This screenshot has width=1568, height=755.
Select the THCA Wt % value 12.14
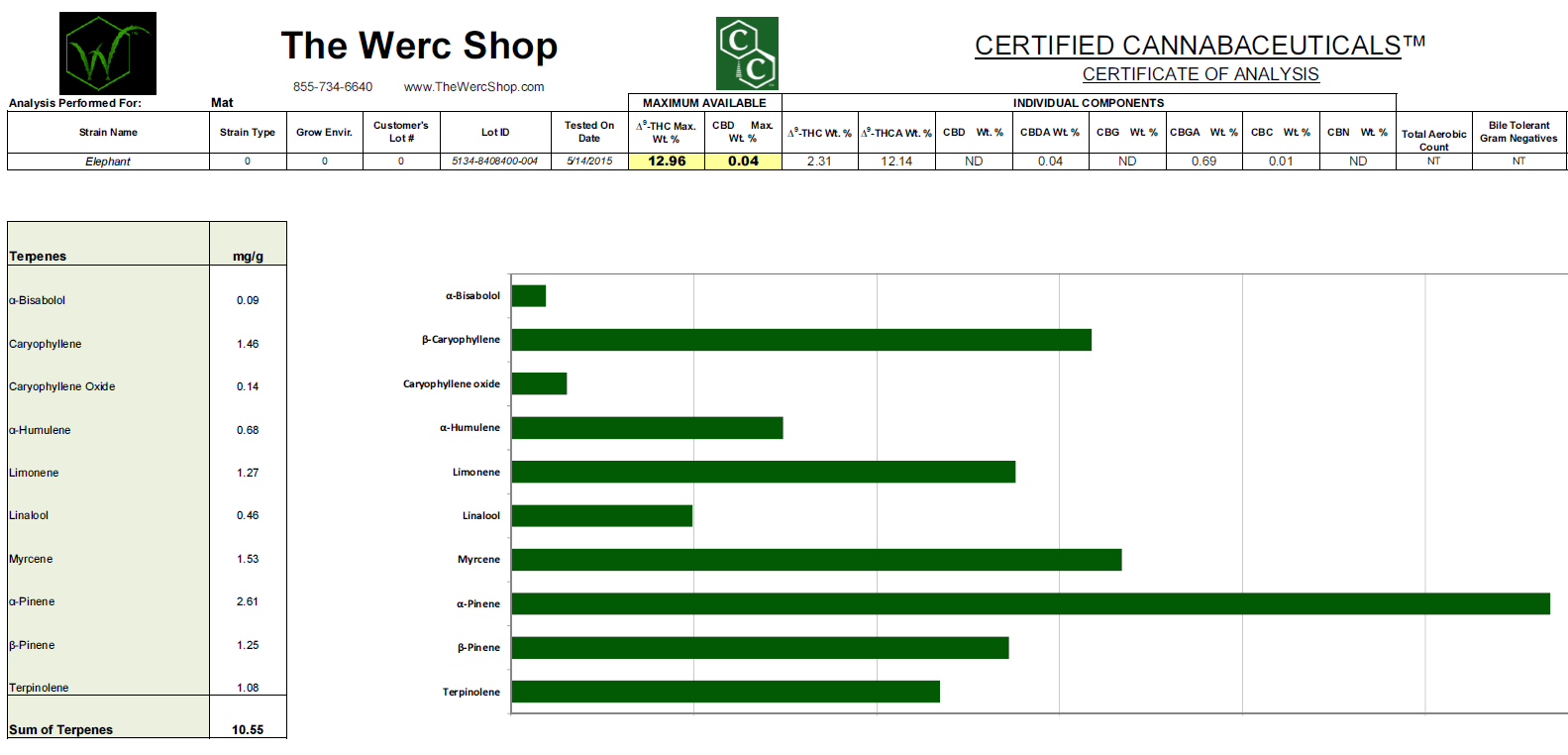[896, 162]
